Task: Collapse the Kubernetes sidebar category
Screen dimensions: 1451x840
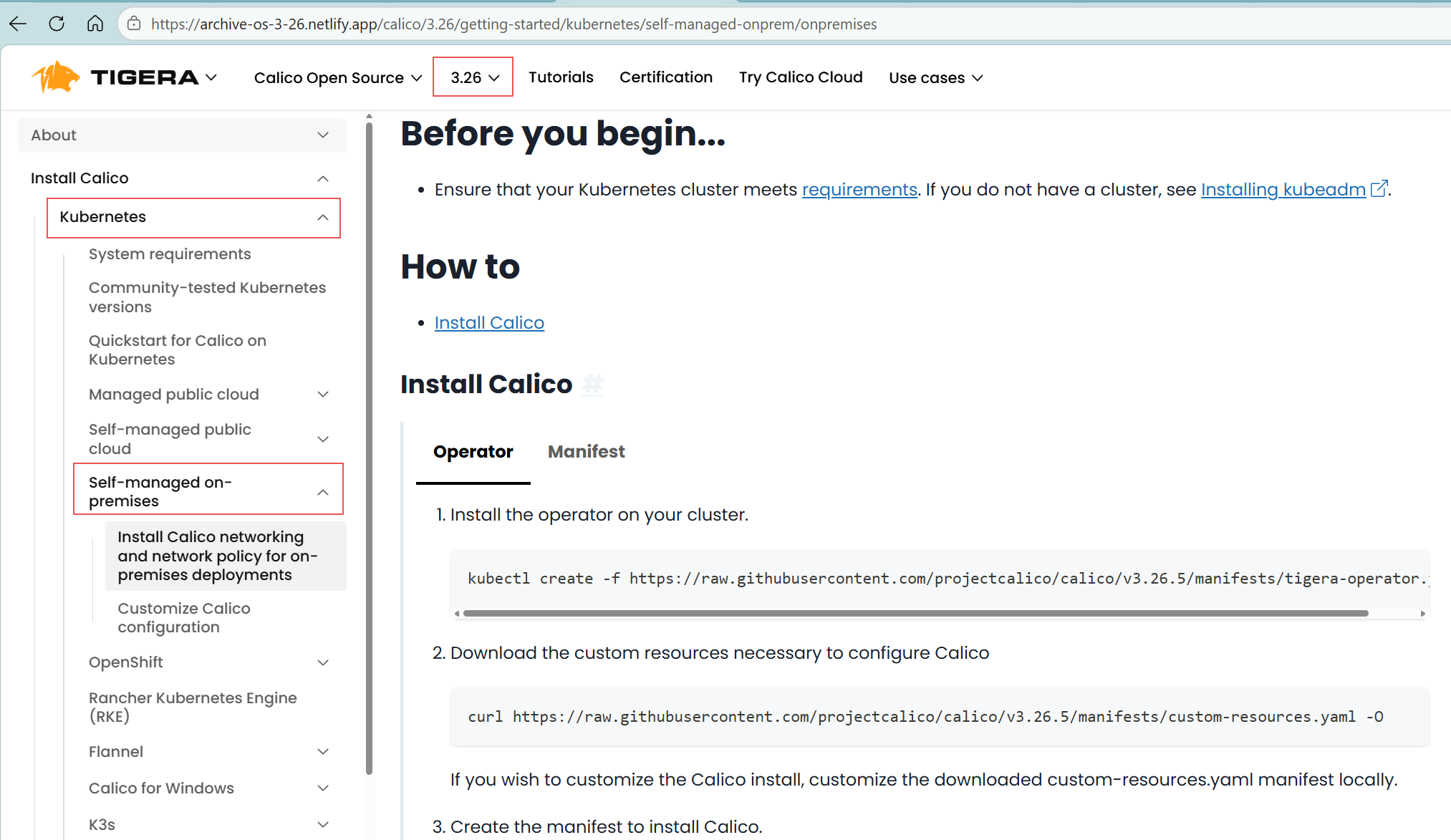Action: 323,217
